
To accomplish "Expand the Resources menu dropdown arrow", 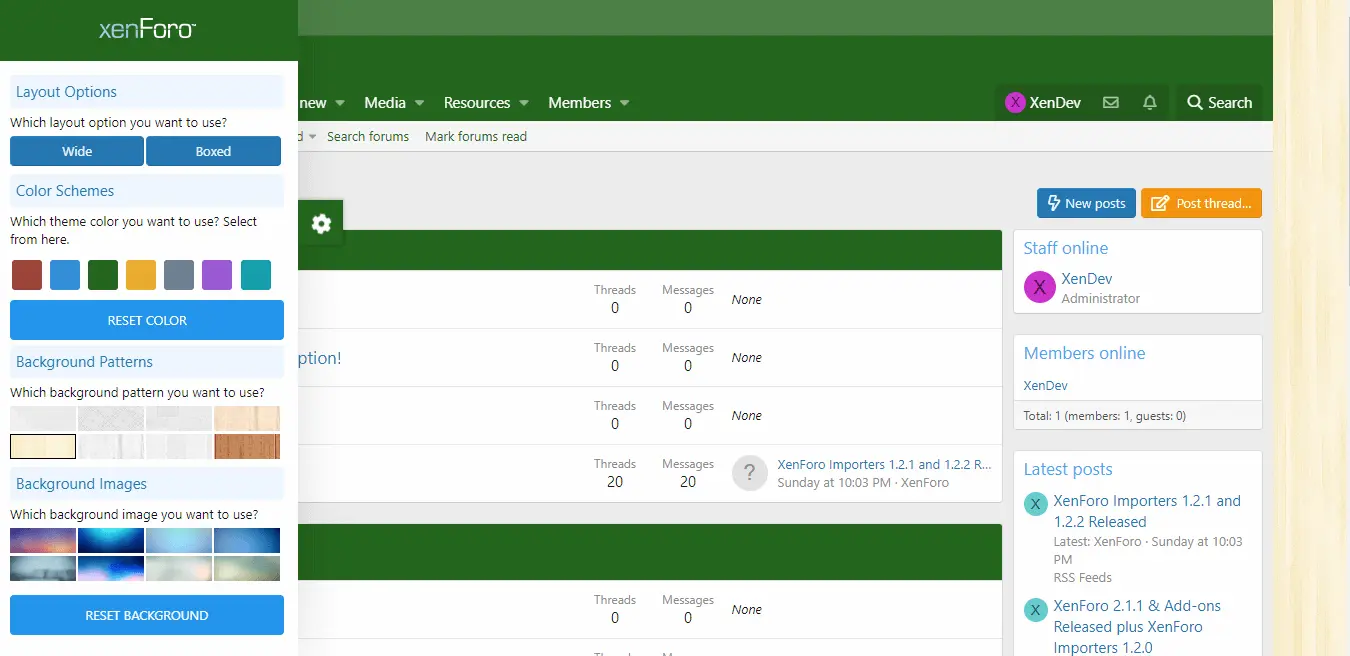I will pos(524,103).
